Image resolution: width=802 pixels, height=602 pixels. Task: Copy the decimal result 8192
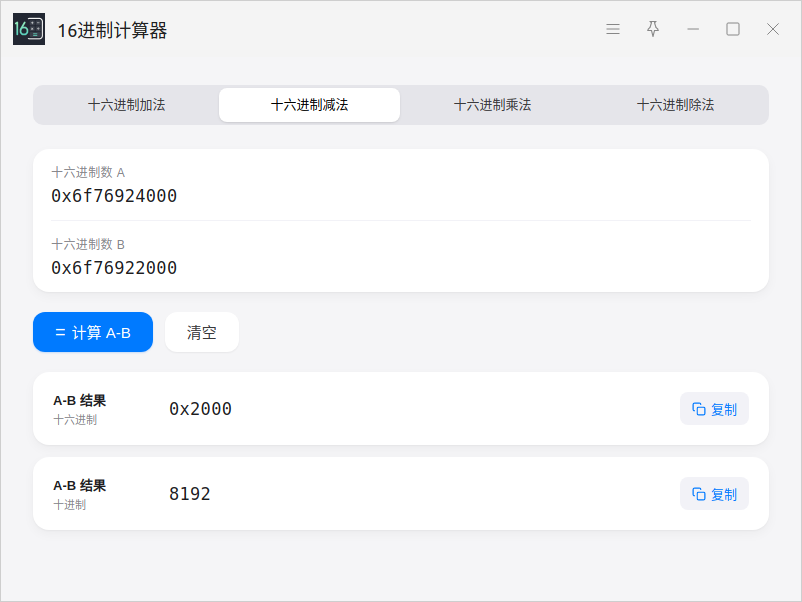(714, 494)
